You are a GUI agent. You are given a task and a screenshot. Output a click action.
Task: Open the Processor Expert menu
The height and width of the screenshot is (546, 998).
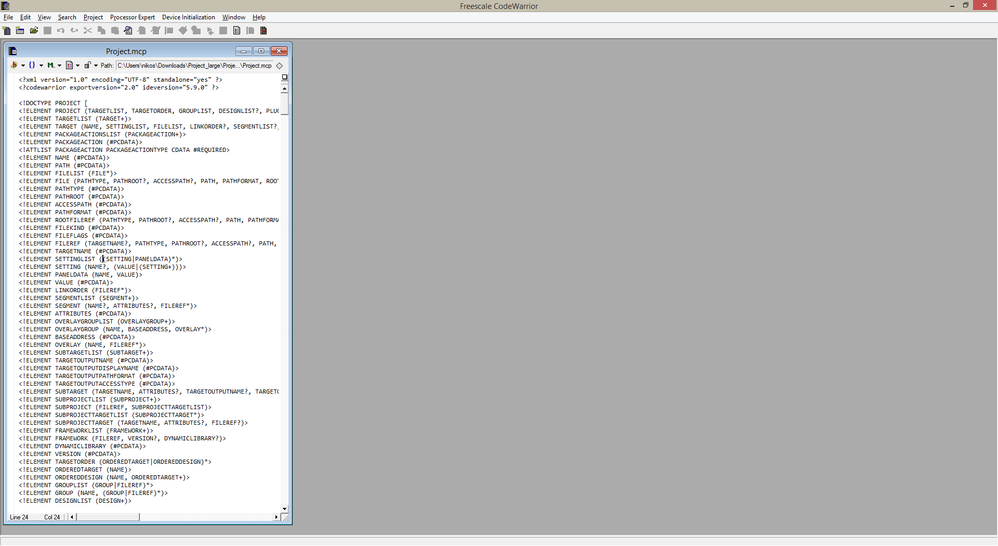pos(132,17)
